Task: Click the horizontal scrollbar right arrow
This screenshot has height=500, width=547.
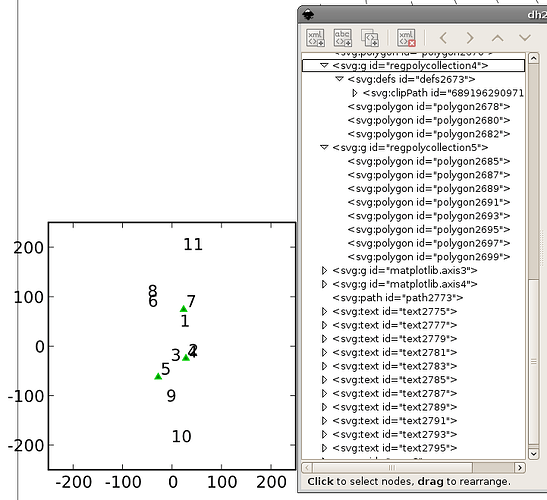Action: (x=520, y=467)
